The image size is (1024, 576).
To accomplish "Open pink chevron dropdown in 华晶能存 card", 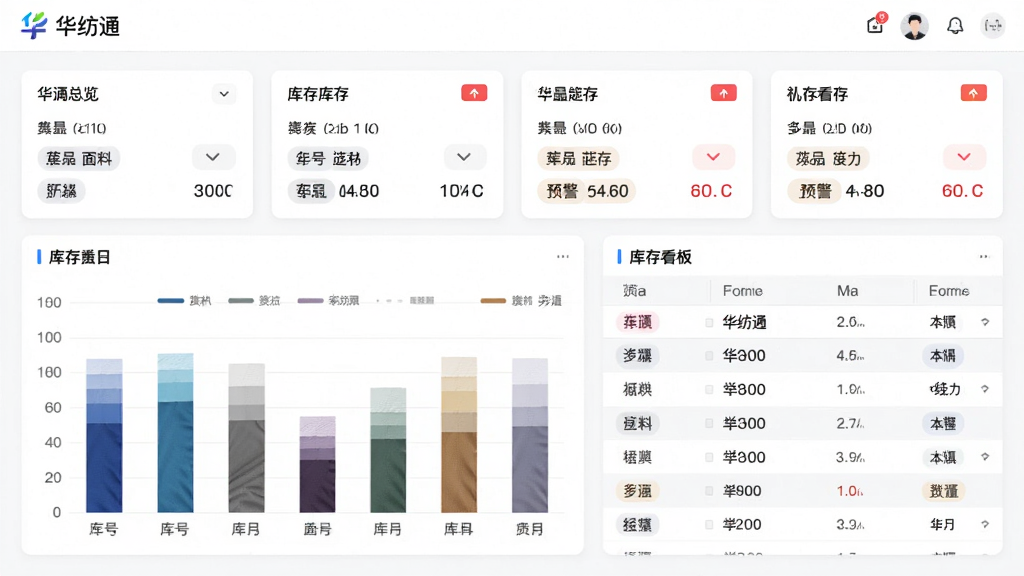I will (713, 157).
